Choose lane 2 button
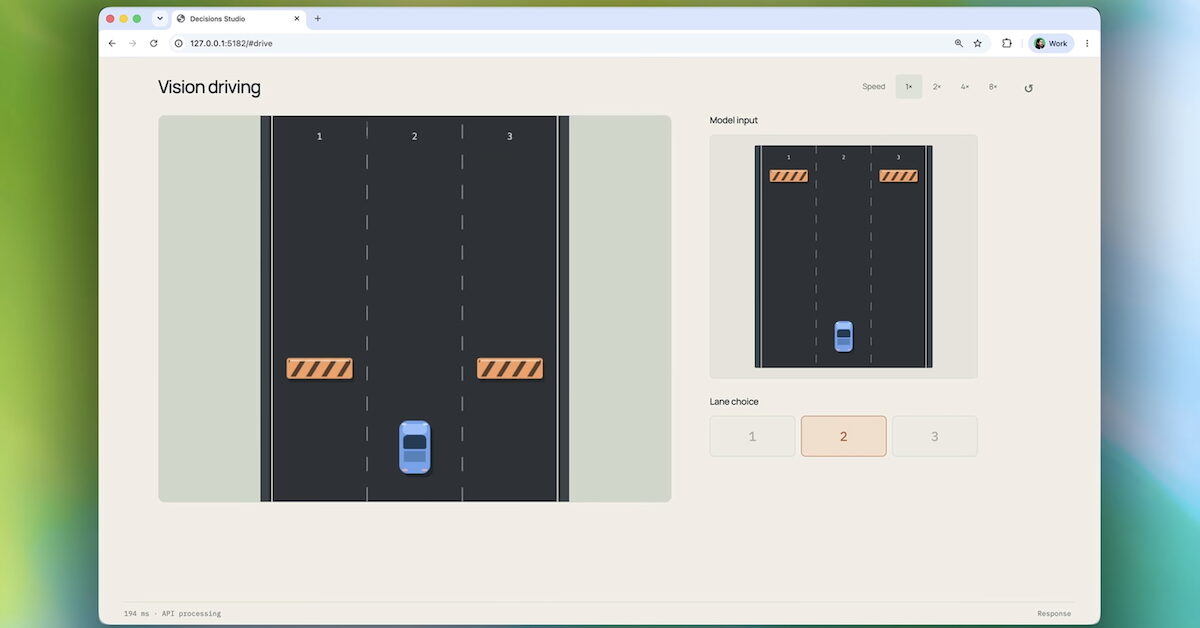 [x=843, y=436]
